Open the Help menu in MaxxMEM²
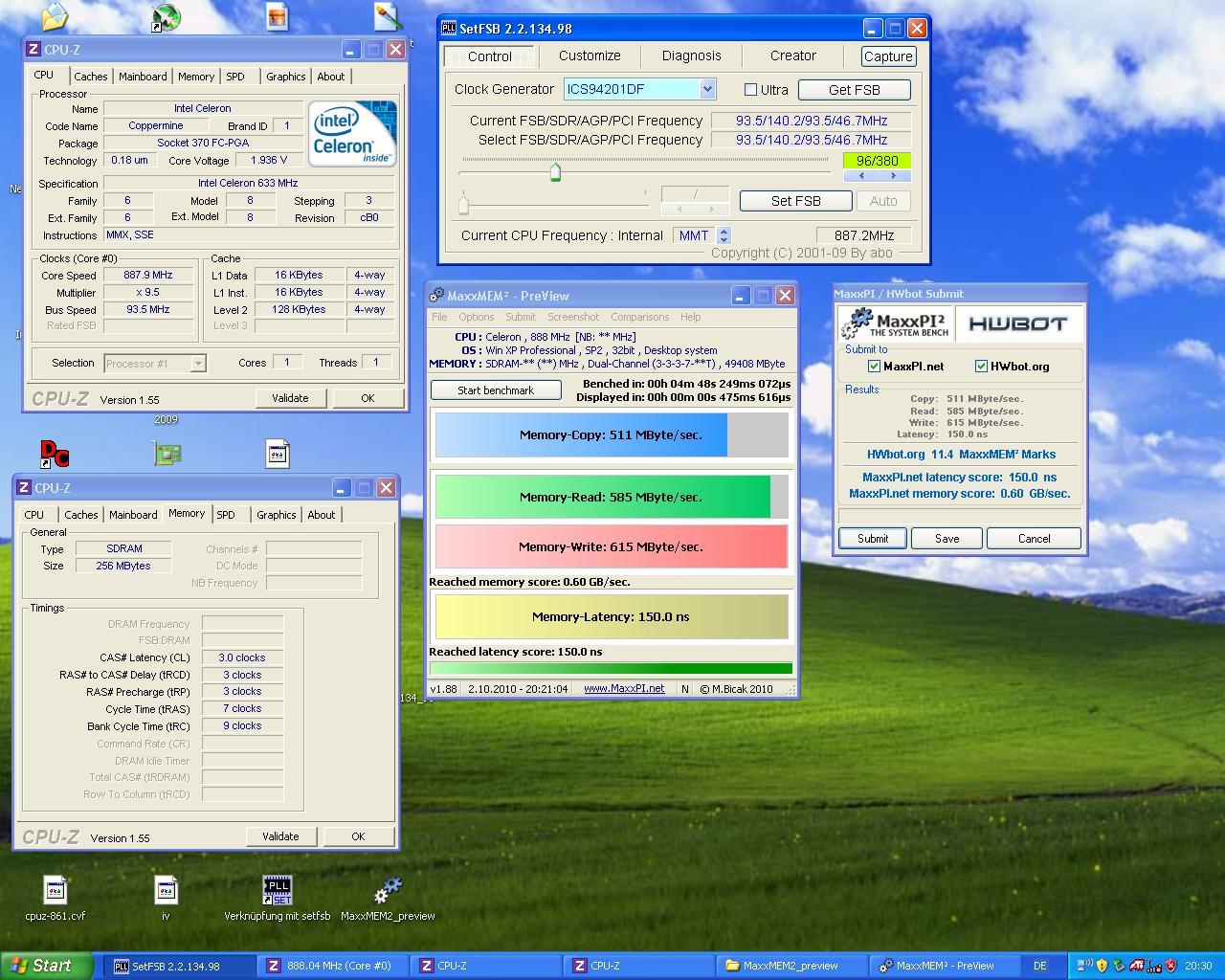Screen dimensions: 1225x980 click(691, 317)
